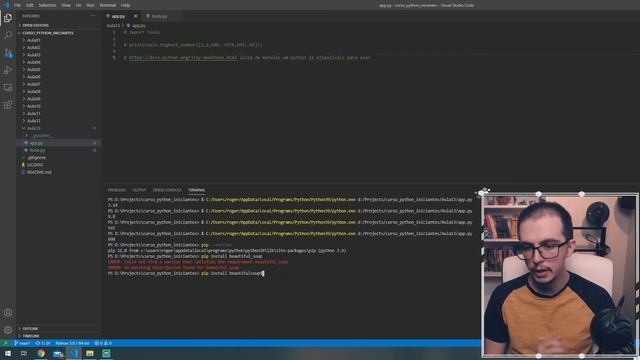Close the app.py editor tab
Image resolution: width=640 pixels, height=360 pixels.
click(x=136, y=16)
